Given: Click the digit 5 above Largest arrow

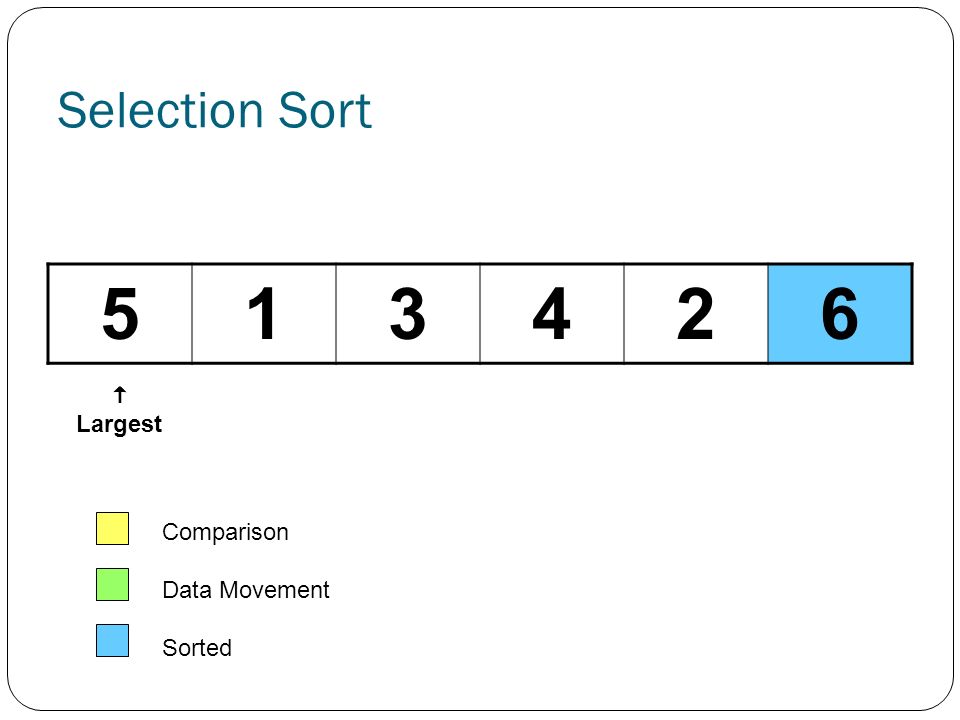Looking at the screenshot, I should click(120, 313).
